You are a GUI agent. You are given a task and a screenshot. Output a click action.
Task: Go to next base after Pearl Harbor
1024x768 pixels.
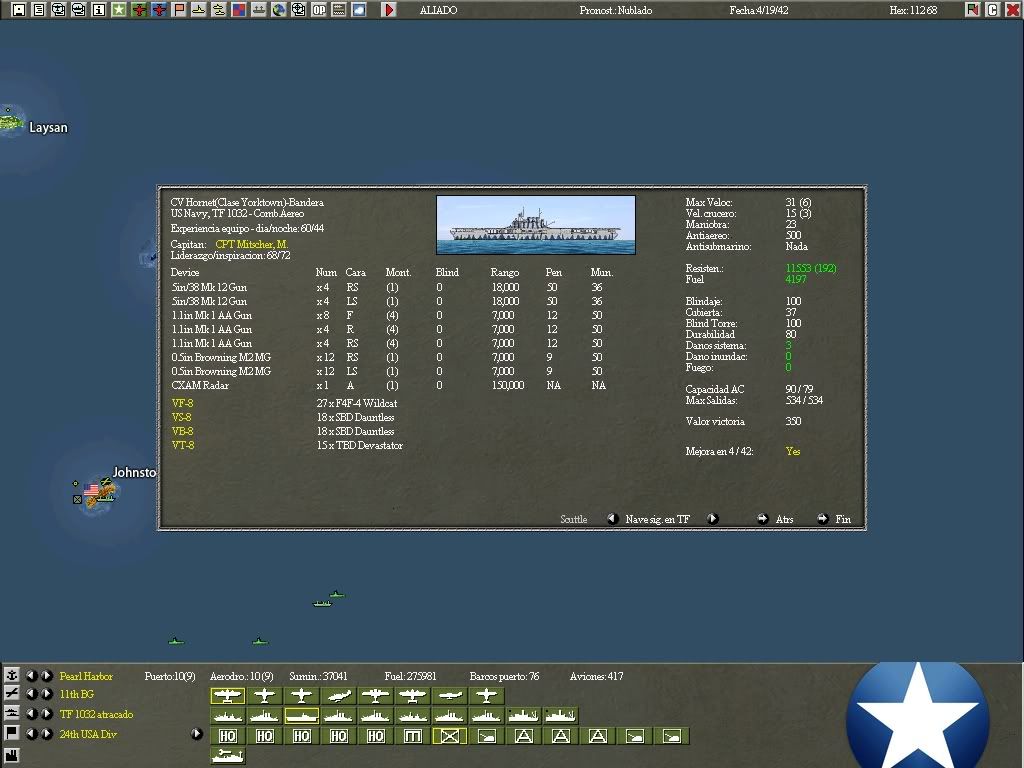[46, 675]
